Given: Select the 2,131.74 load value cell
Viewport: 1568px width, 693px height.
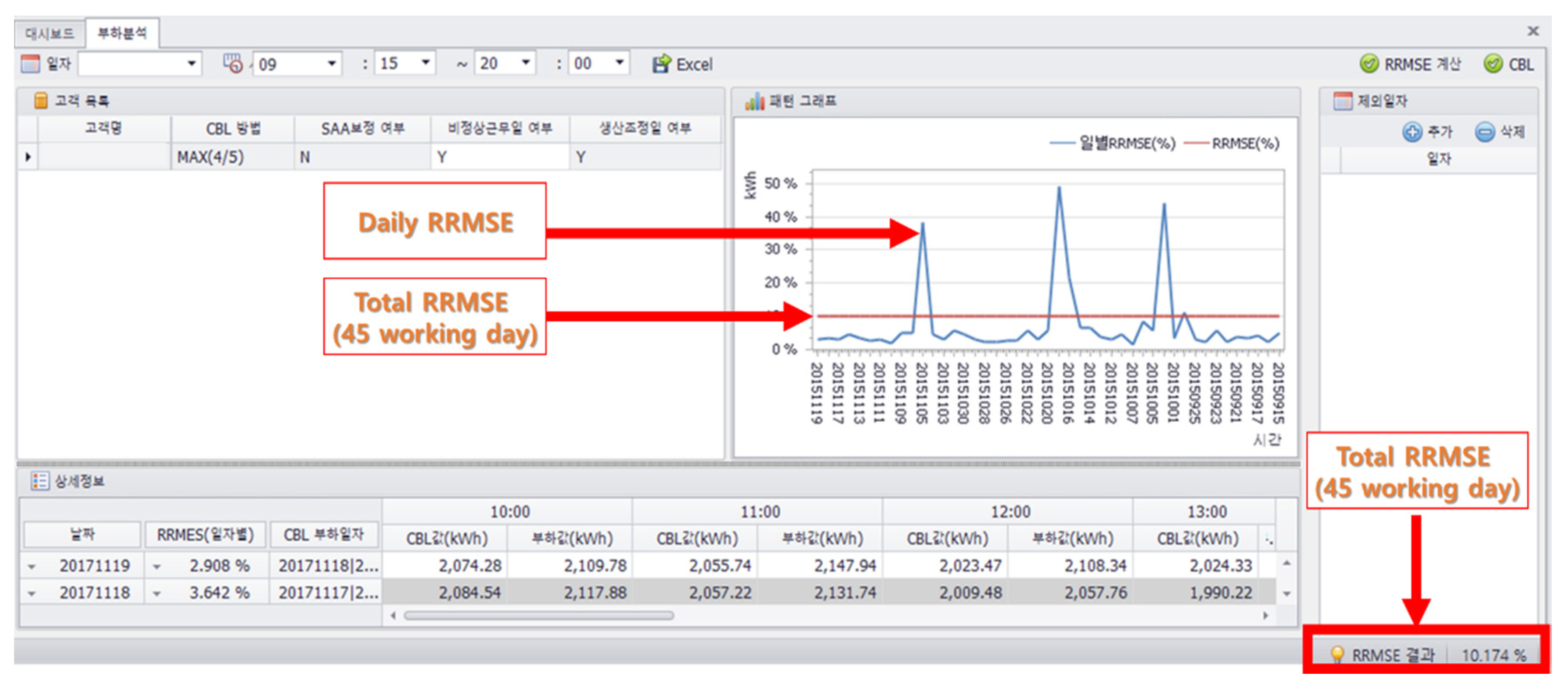Looking at the screenshot, I should (x=820, y=592).
